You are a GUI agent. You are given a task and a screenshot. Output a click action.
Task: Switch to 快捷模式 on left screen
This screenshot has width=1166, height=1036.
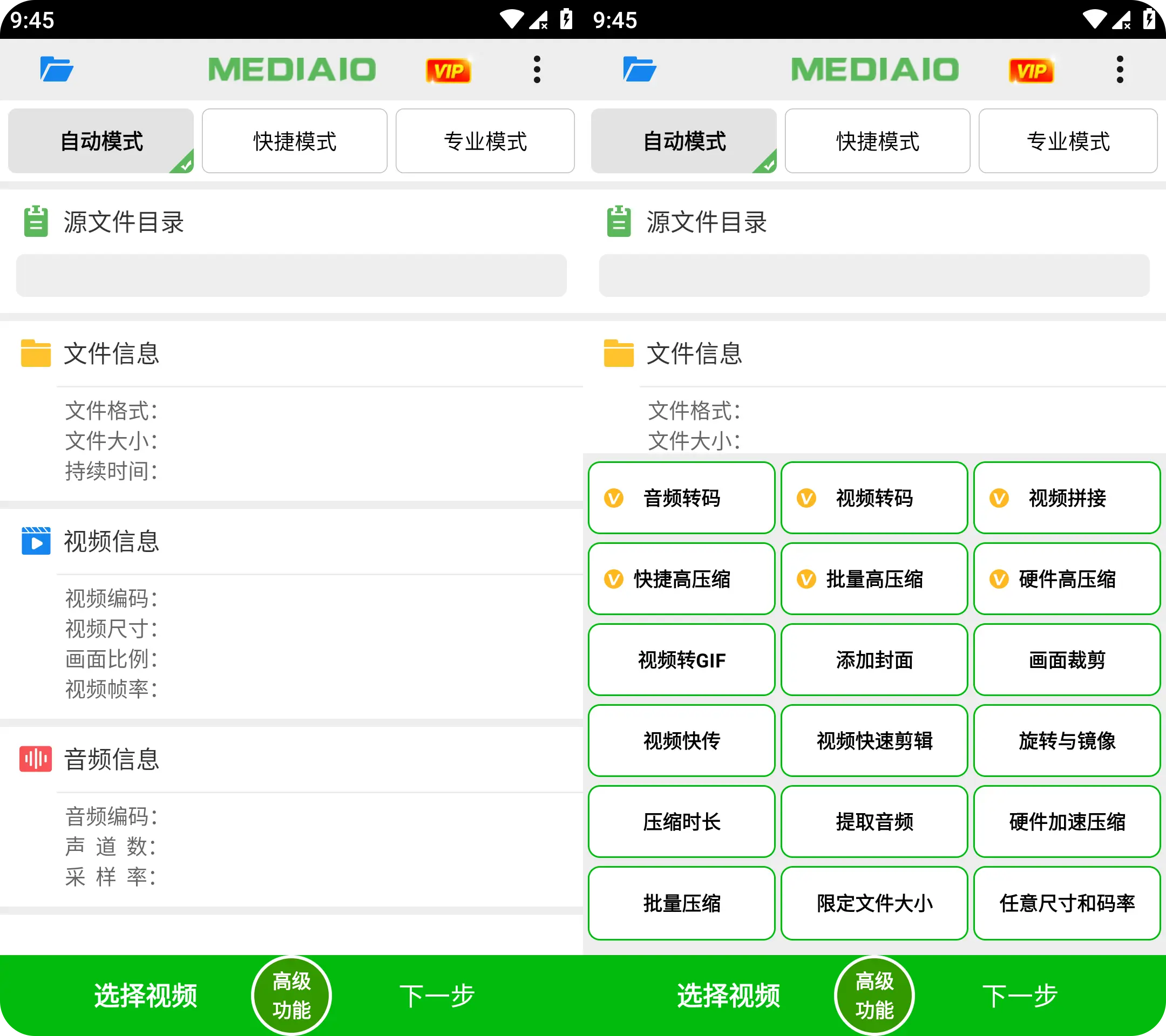coord(294,141)
